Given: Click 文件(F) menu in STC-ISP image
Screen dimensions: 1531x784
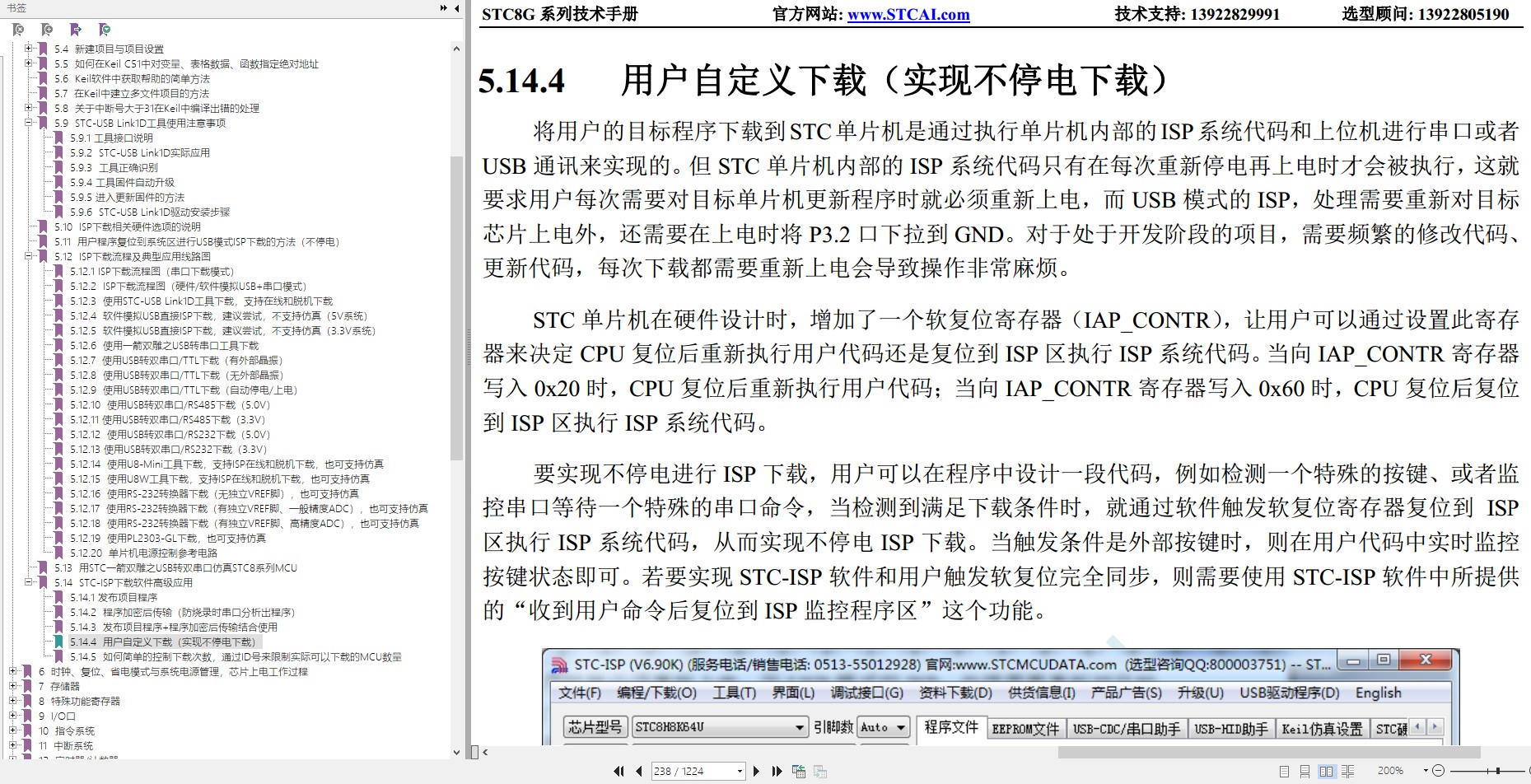Looking at the screenshot, I should pos(580,693).
